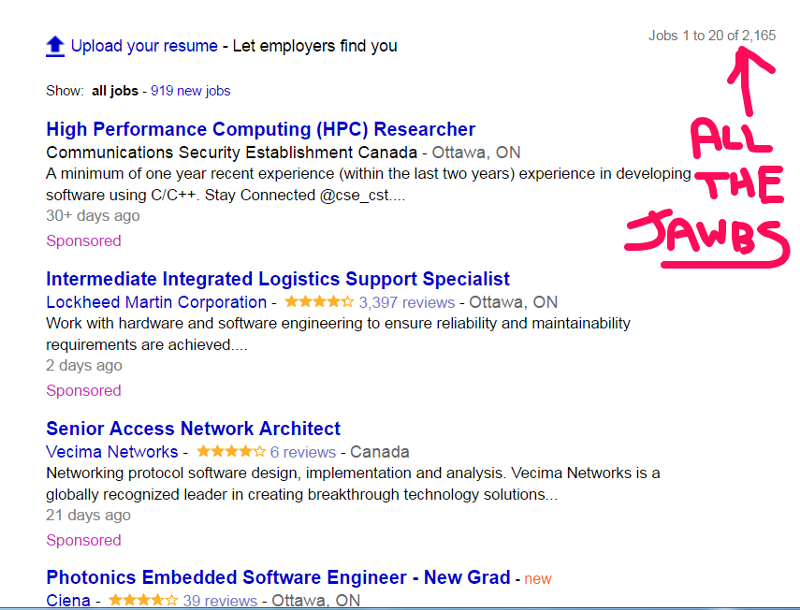Read the 6 reviews for Vecima Networks
The image size is (800, 610).
click(303, 452)
